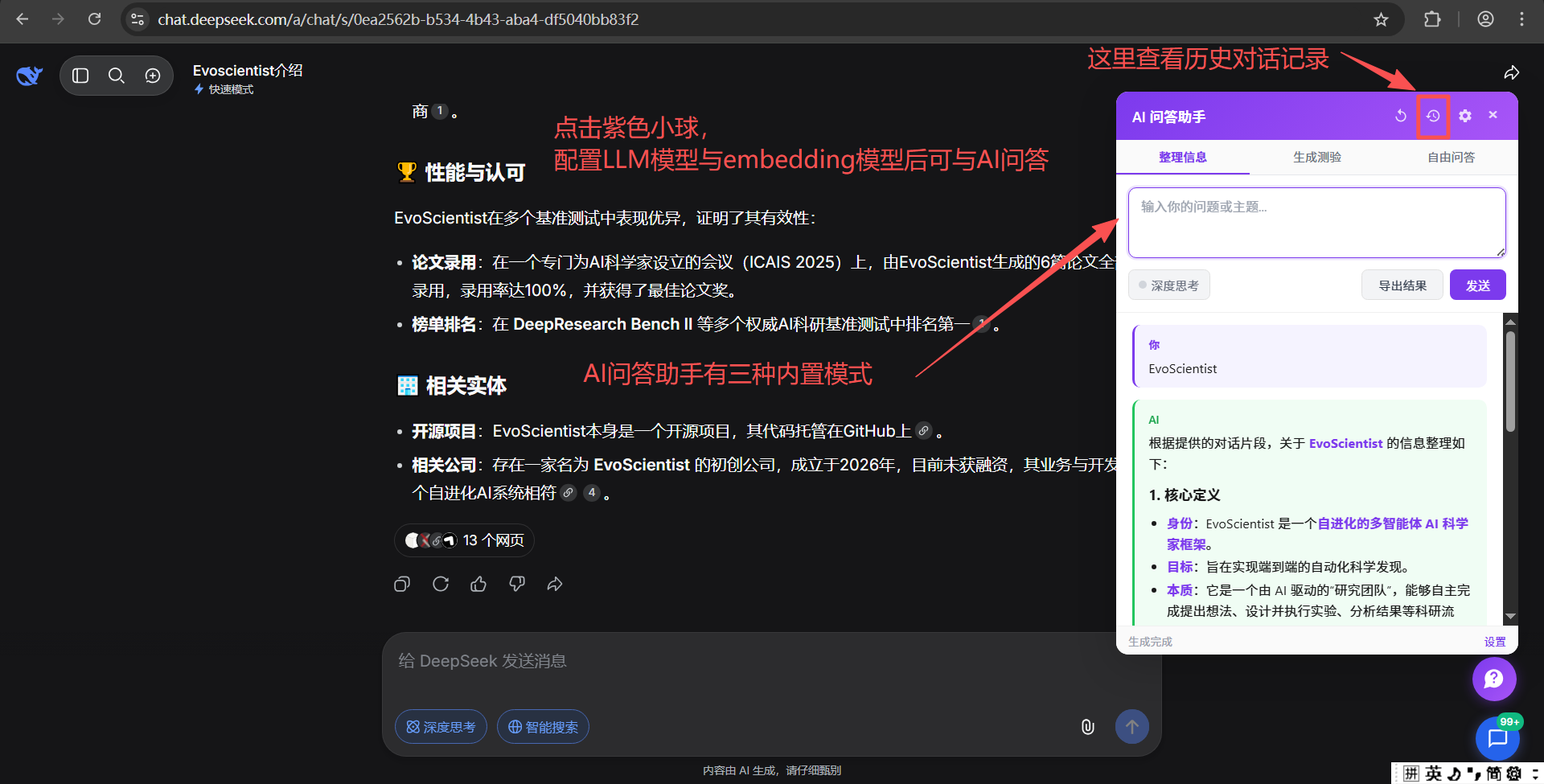The image size is (1544, 784).
Task: Toggle punctuation mode in the IME bar
Action: click(x=1474, y=774)
